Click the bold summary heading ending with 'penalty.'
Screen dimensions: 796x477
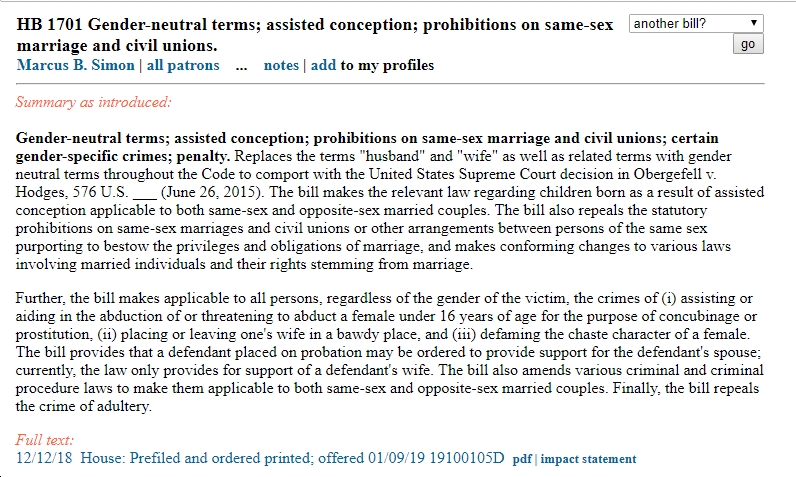pyautogui.click(x=367, y=147)
